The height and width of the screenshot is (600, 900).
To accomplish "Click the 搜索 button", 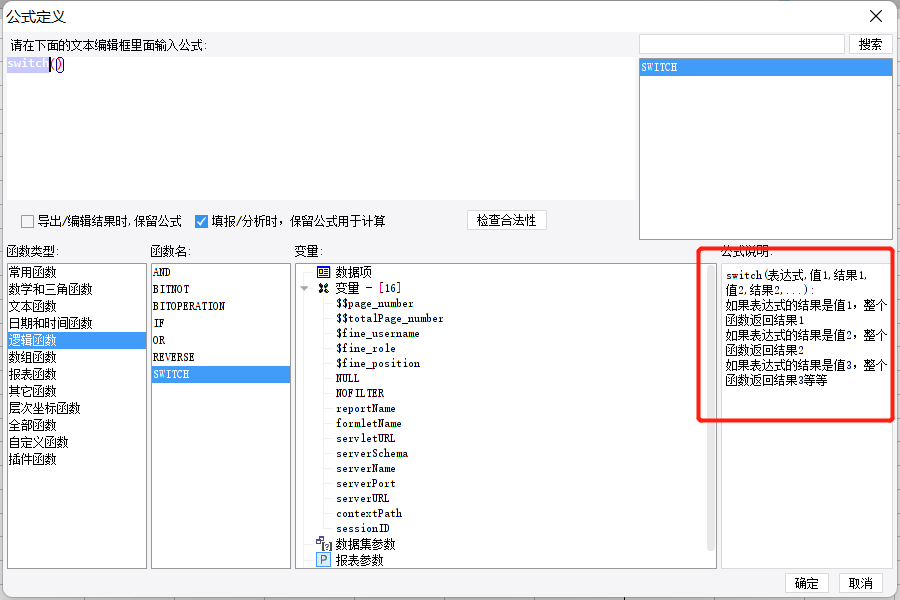I will [x=870, y=44].
